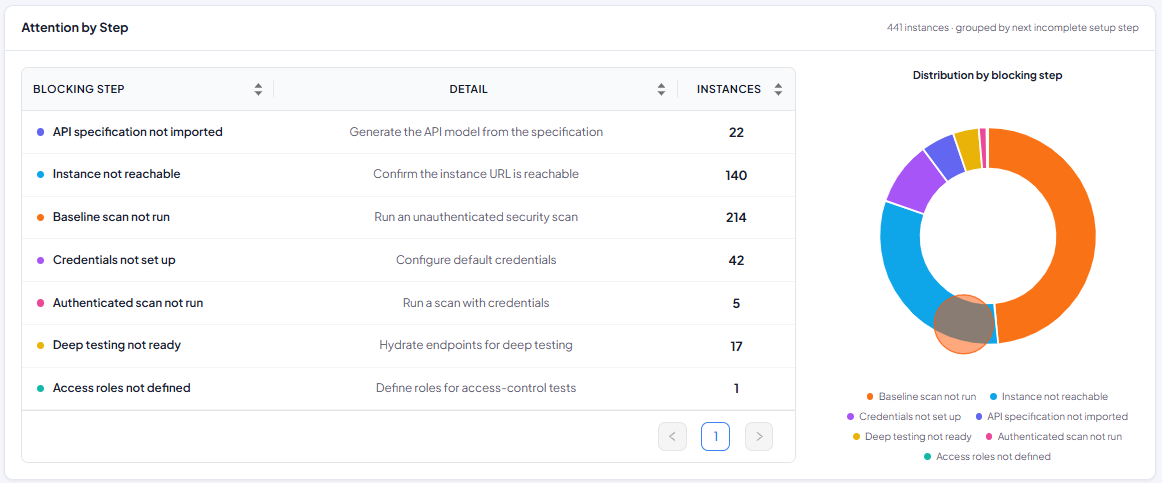Click 'Configure default credentials' detail

476,260
